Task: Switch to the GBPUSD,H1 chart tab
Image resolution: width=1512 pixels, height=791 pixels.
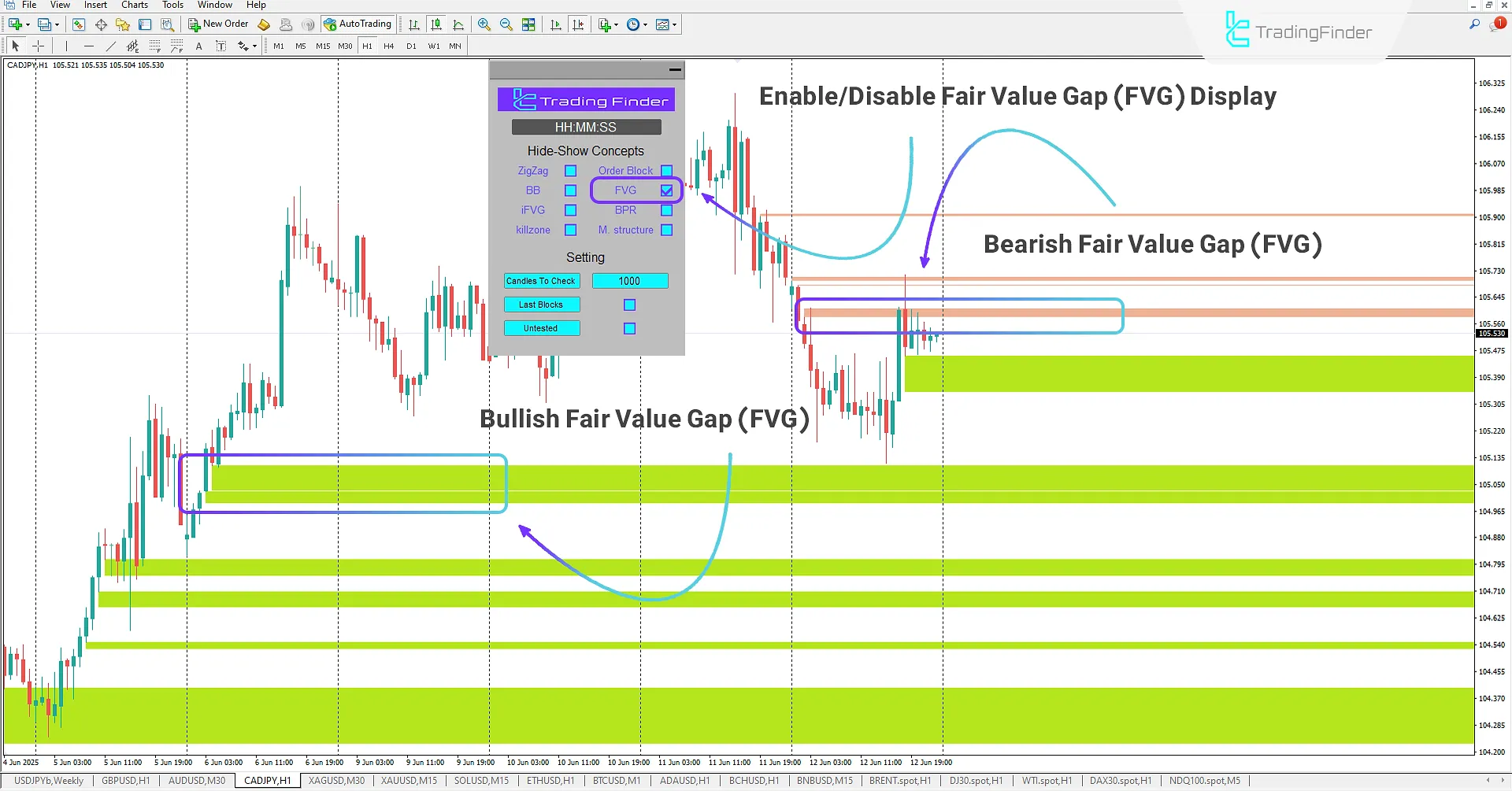Action: 126,780
